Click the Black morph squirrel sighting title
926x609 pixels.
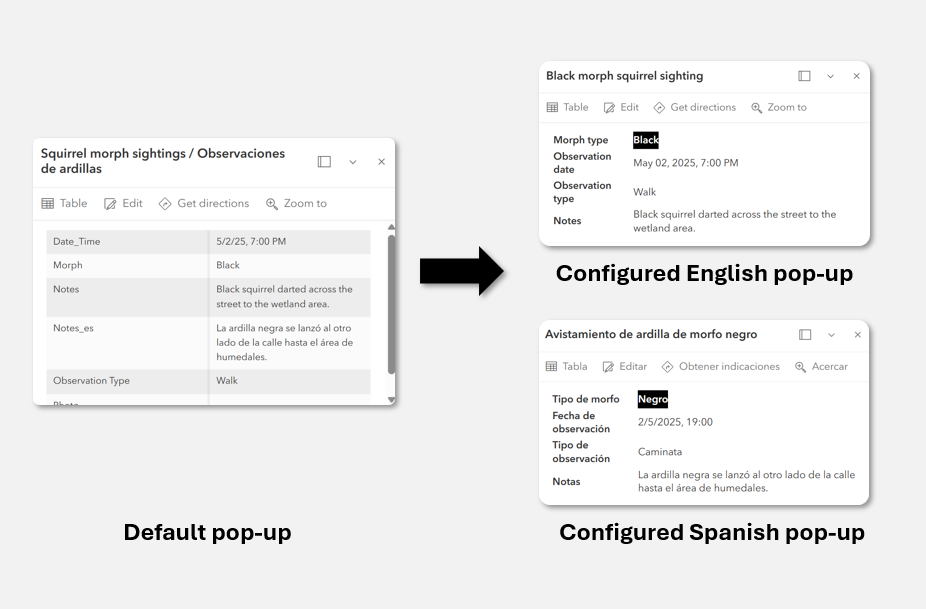point(624,76)
